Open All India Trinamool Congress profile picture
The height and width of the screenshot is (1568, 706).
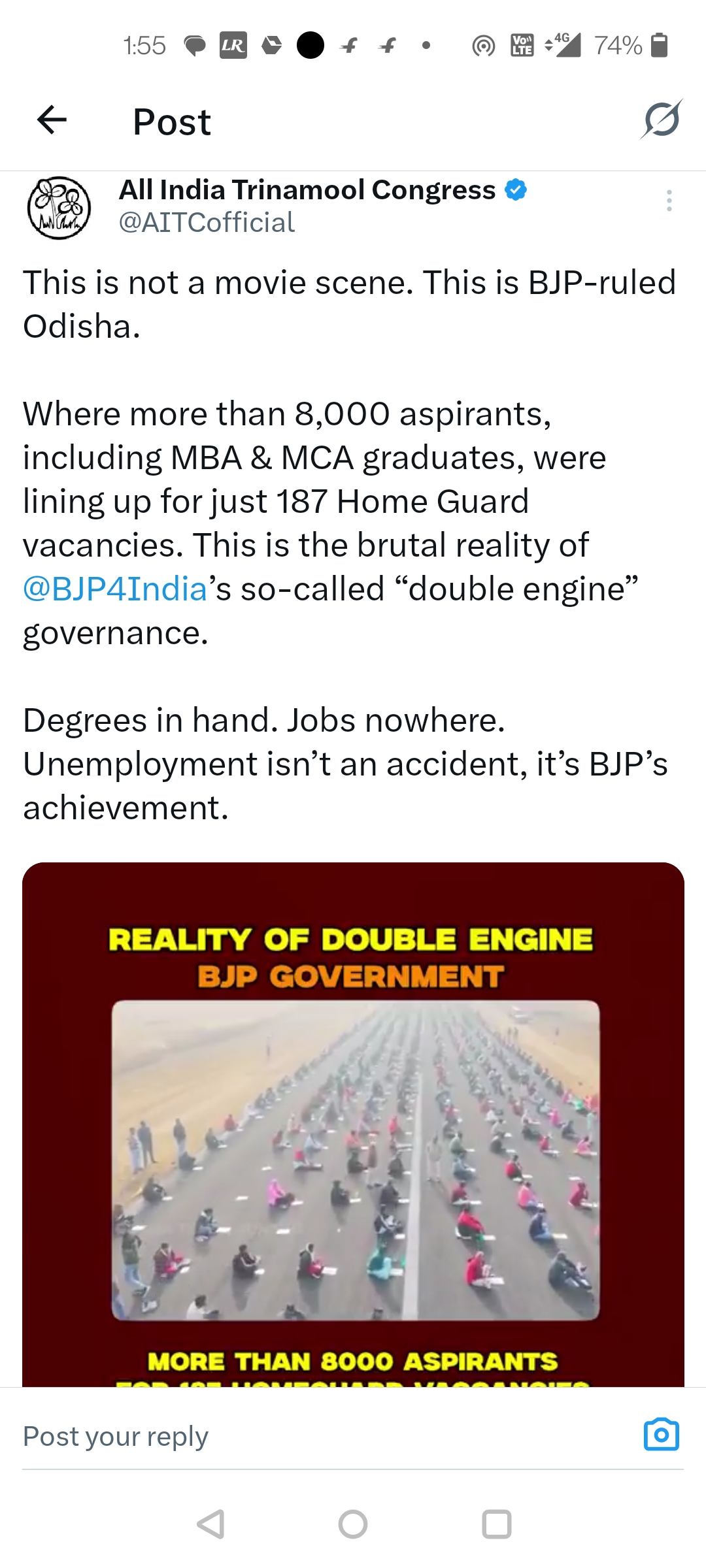pyautogui.click(x=59, y=208)
